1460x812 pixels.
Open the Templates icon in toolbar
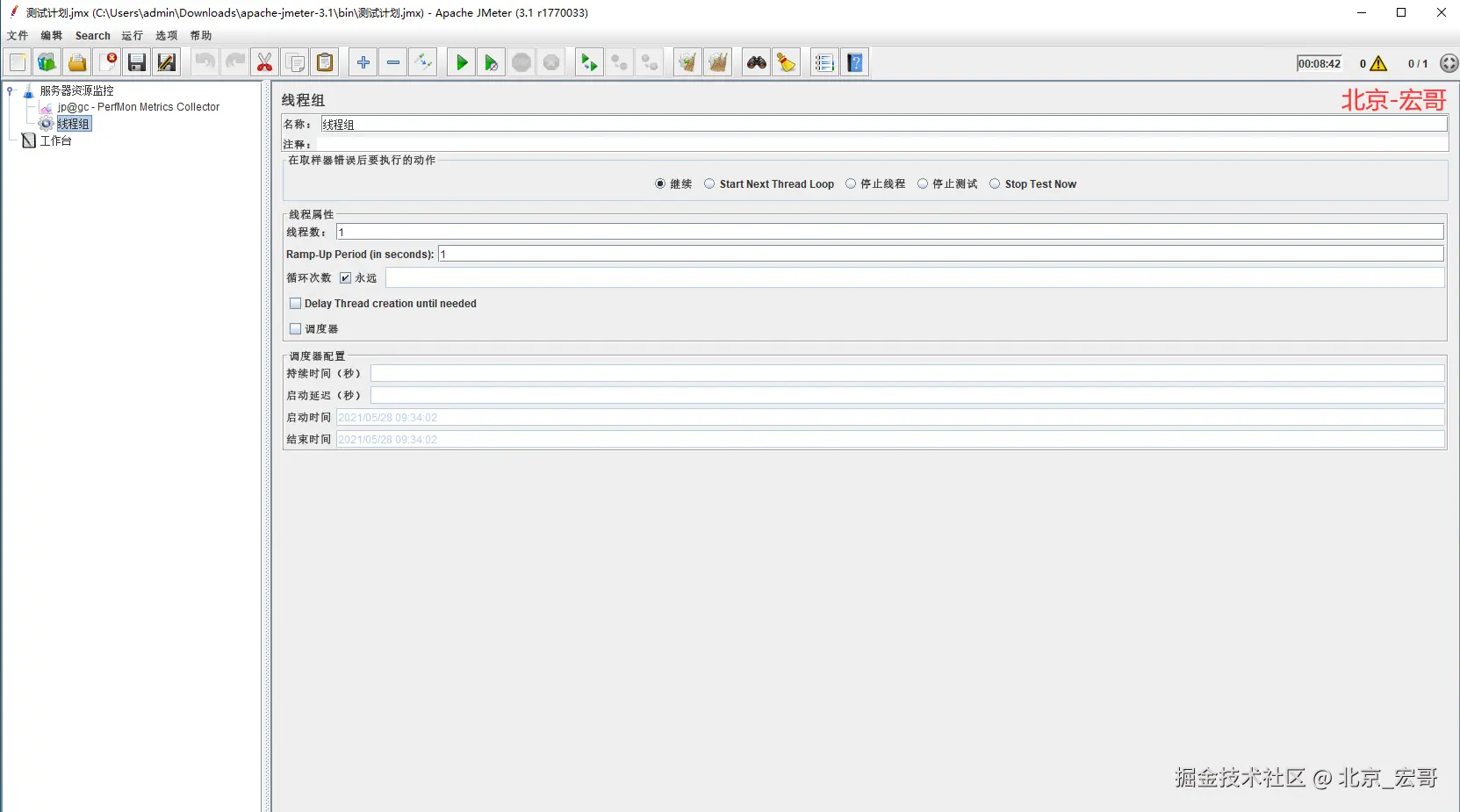click(47, 62)
